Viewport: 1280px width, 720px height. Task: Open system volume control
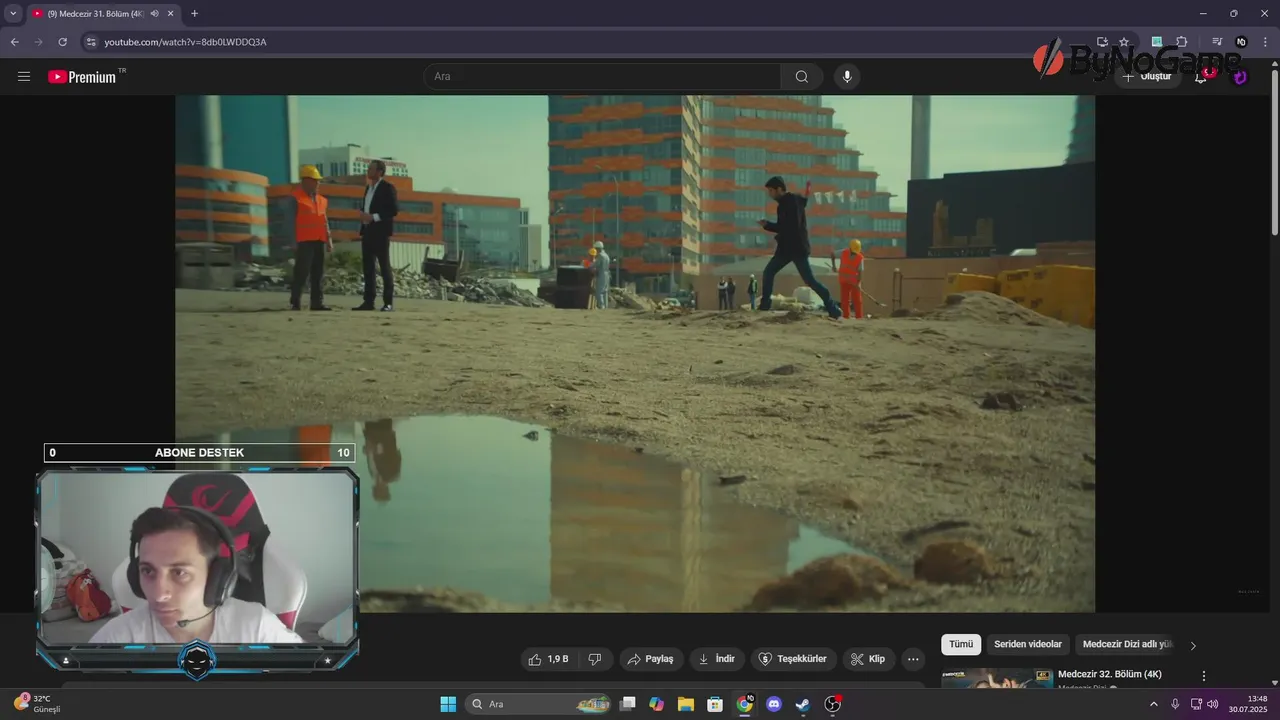click(x=1213, y=704)
